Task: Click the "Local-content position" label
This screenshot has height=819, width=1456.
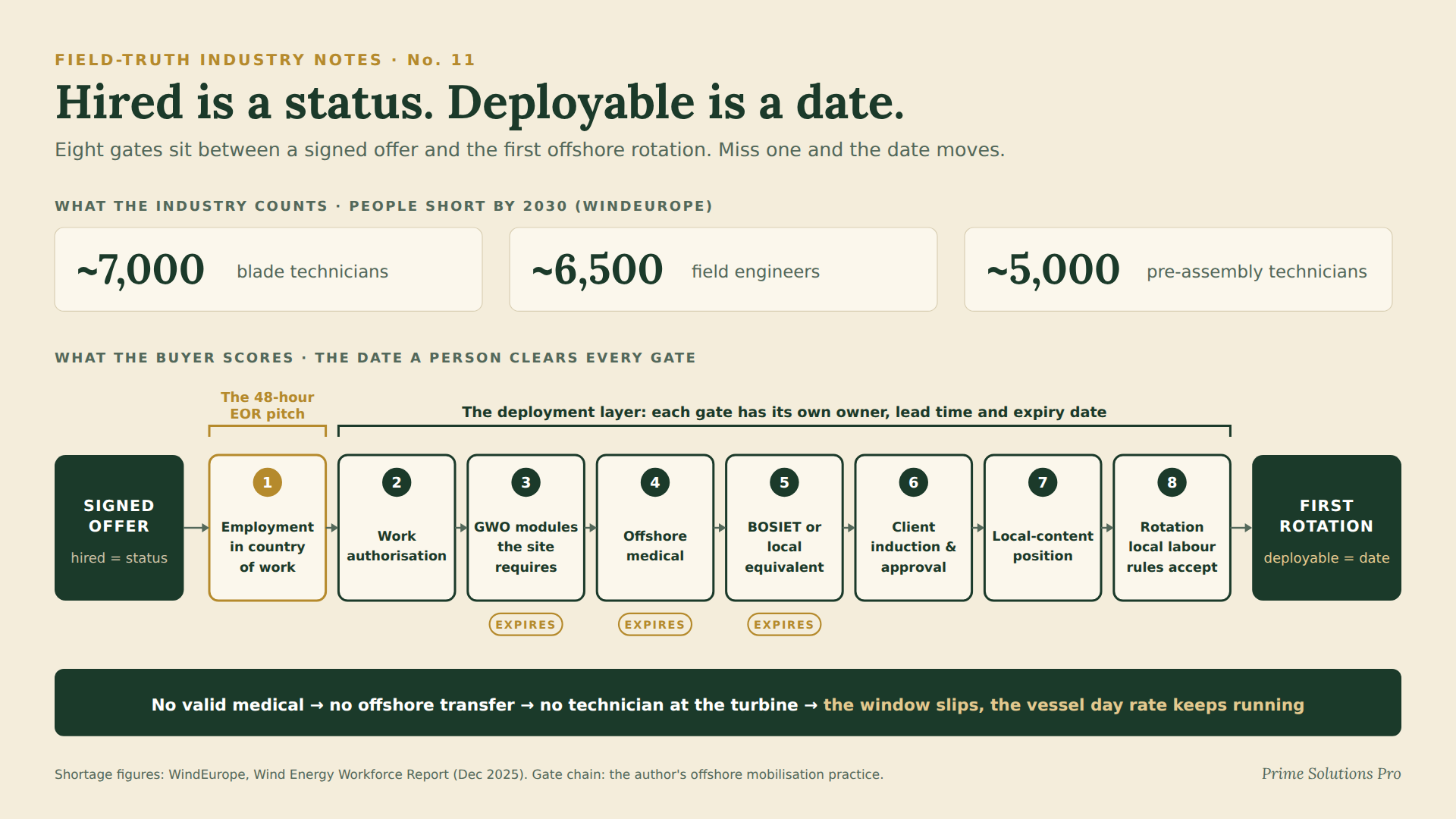Action: pyautogui.click(x=1043, y=546)
